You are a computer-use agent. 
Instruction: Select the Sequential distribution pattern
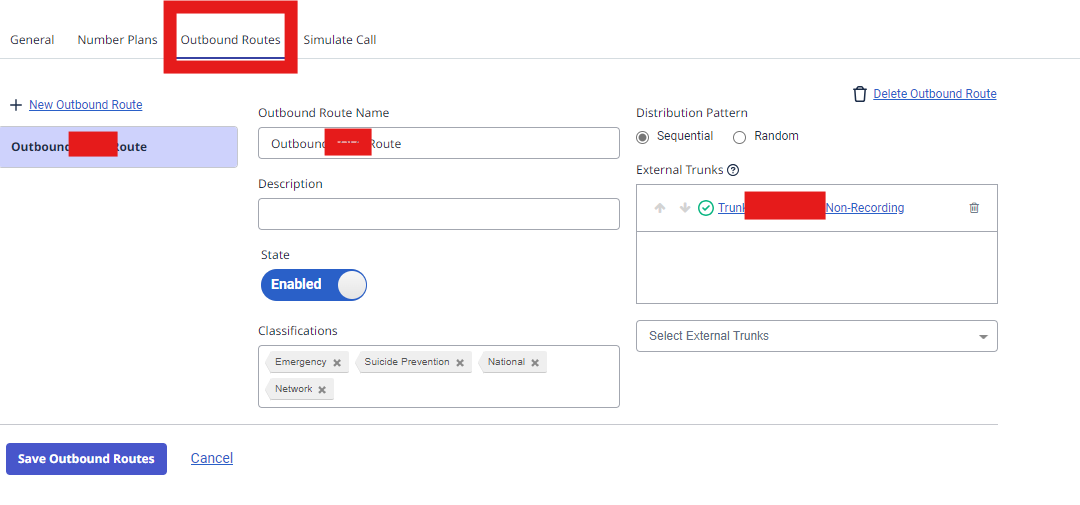pos(643,137)
